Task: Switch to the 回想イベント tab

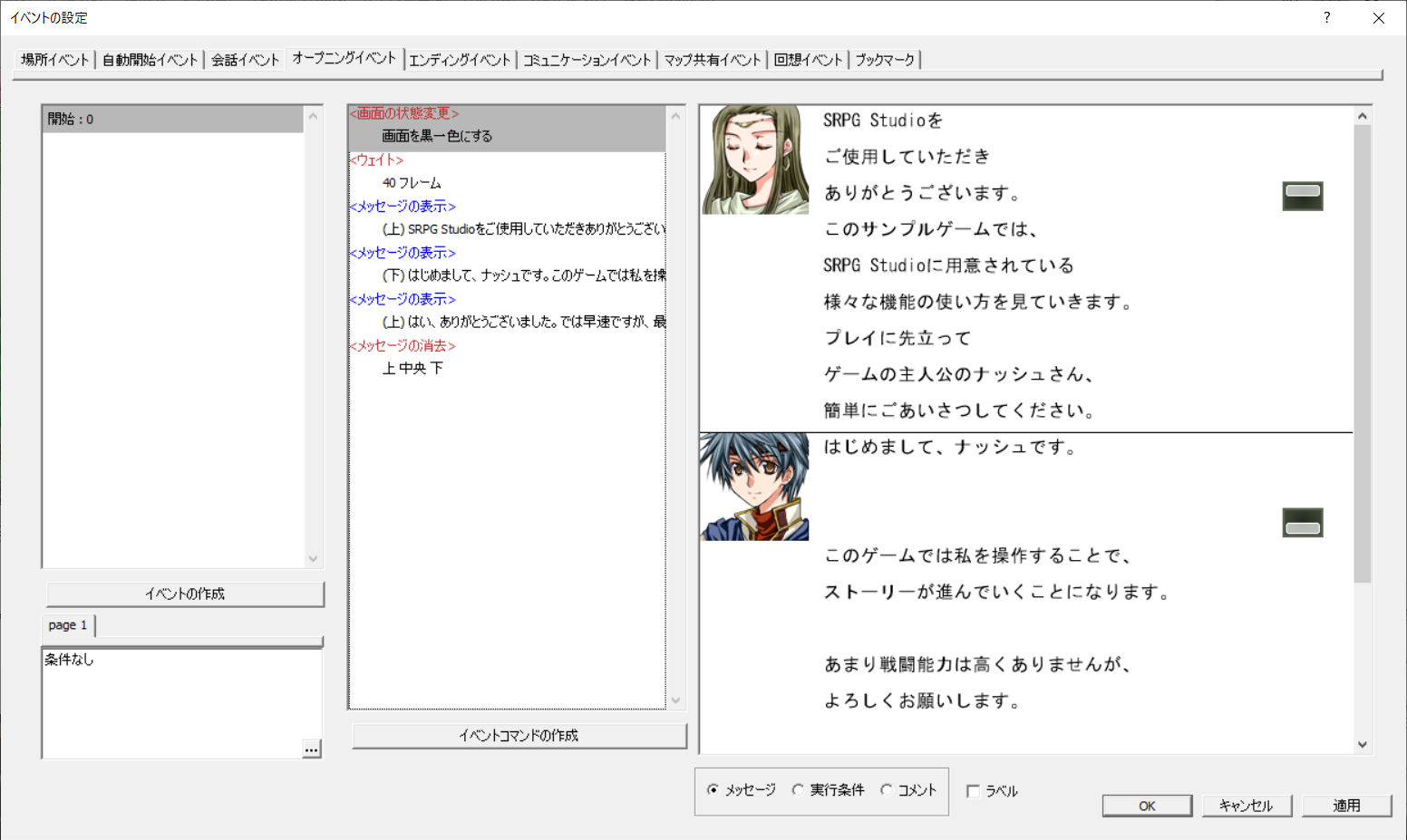Action: pyautogui.click(x=808, y=58)
